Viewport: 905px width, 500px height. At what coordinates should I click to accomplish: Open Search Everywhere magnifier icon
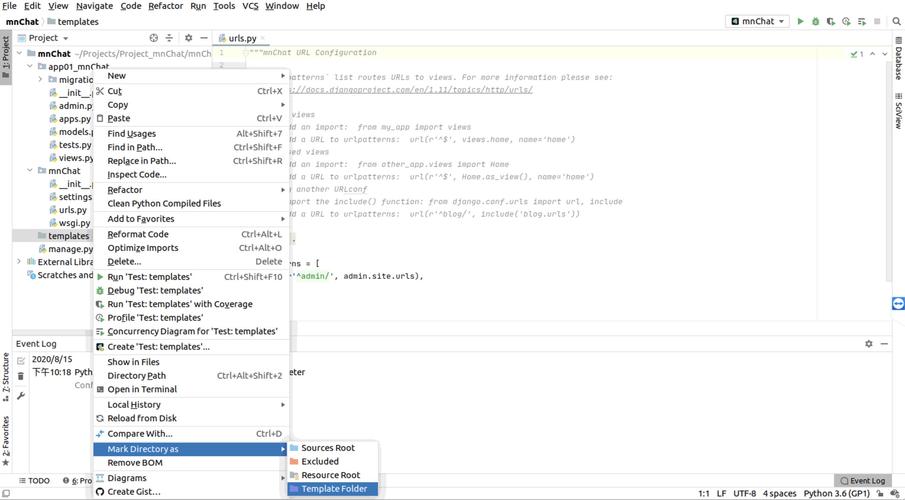point(896,21)
